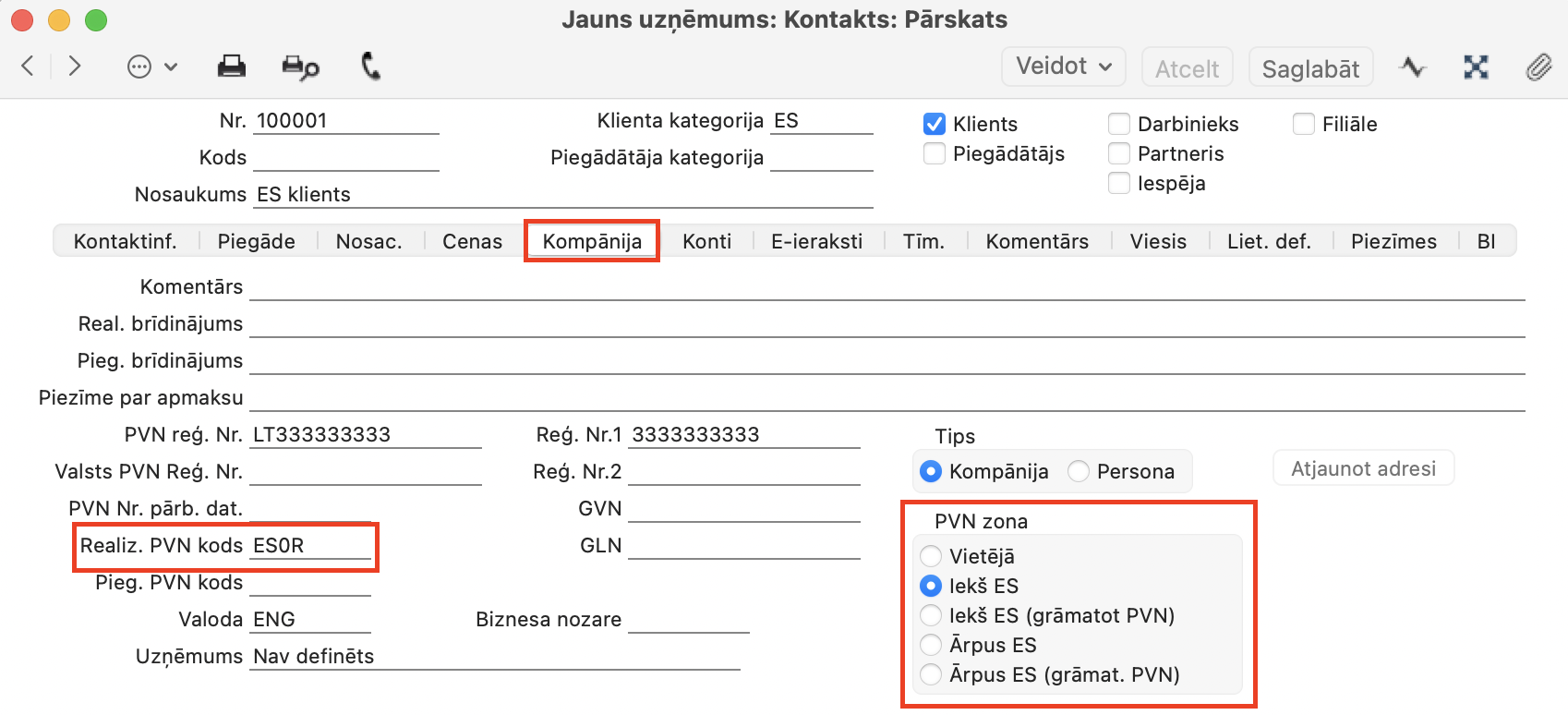Choose Vietējā as the PVN zona
This screenshot has width=1568, height=715.
click(x=931, y=556)
